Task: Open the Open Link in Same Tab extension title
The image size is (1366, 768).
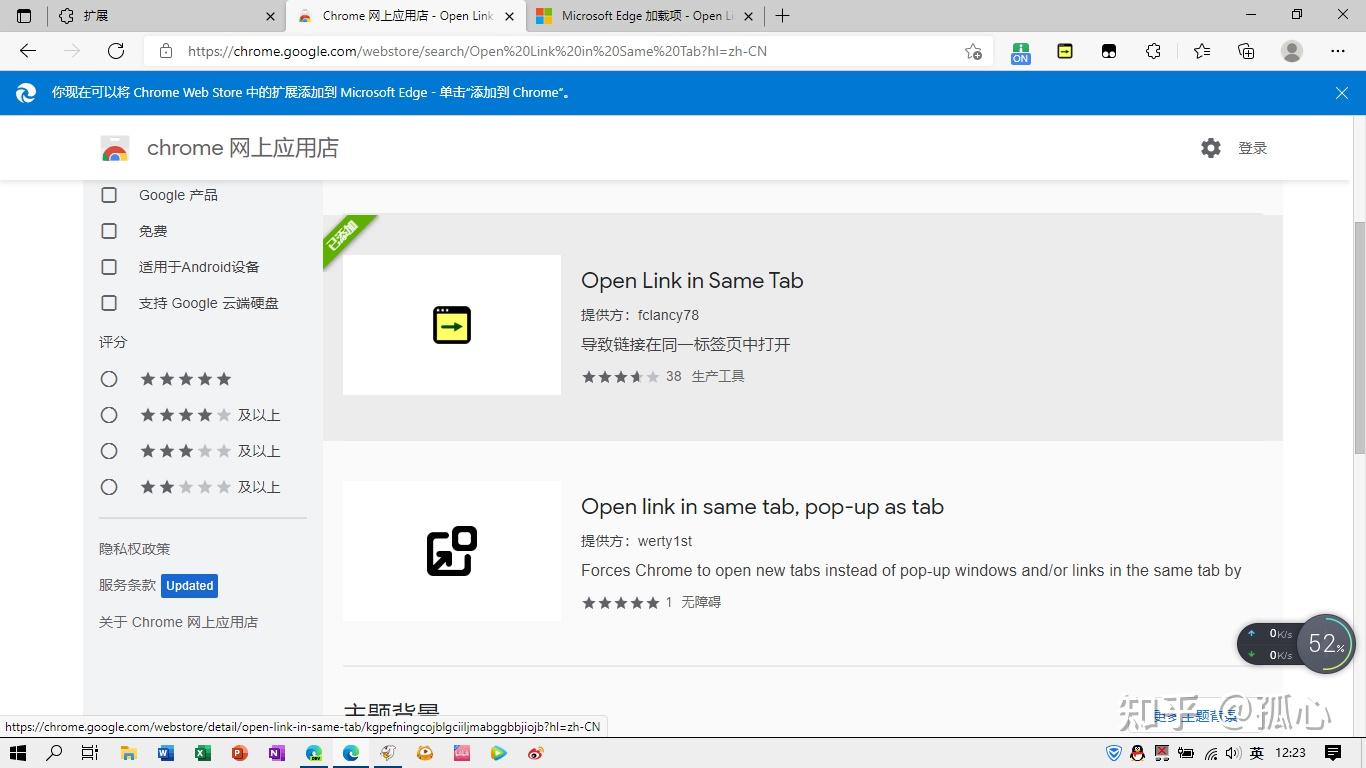Action: pyautogui.click(x=692, y=281)
